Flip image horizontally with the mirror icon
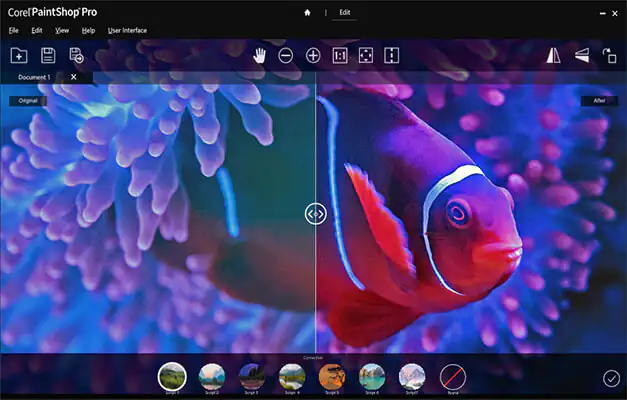Viewport: 627px width, 400px height. click(x=554, y=56)
